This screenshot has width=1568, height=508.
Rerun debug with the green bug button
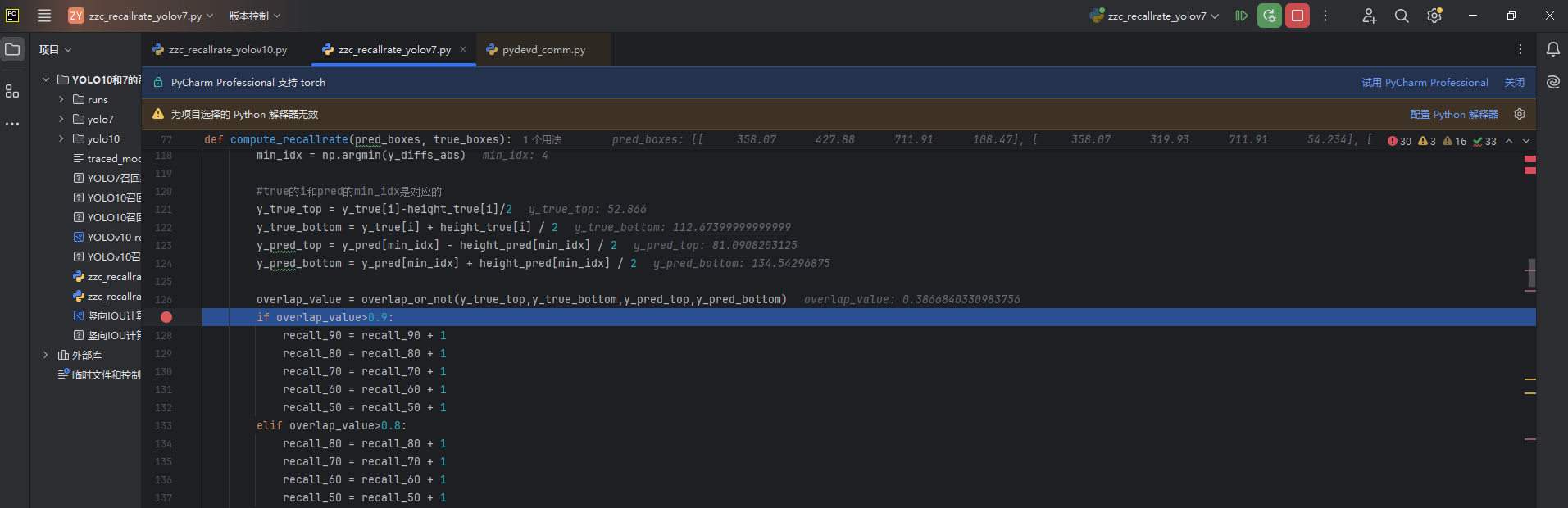1270,16
